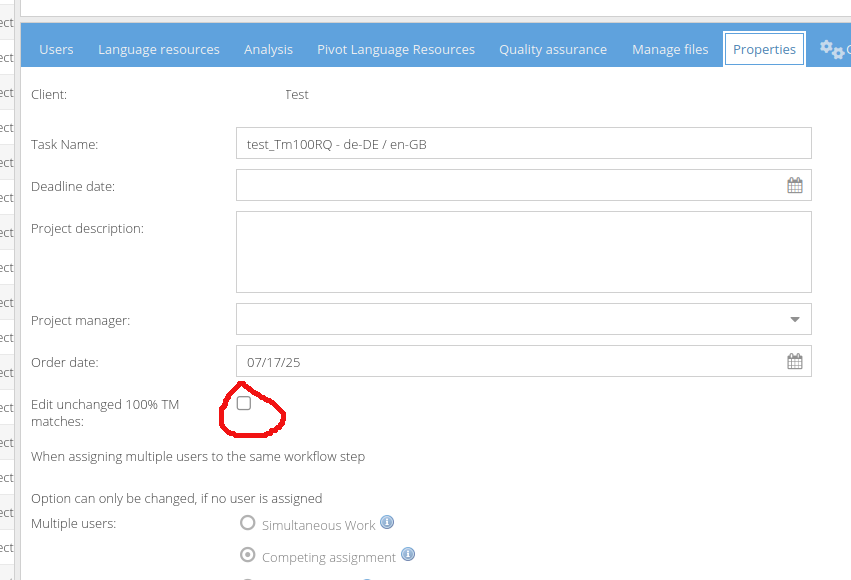Choose the Competing assignment radio button
Viewport: 851px width, 580px height.
click(x=248, y=556)
